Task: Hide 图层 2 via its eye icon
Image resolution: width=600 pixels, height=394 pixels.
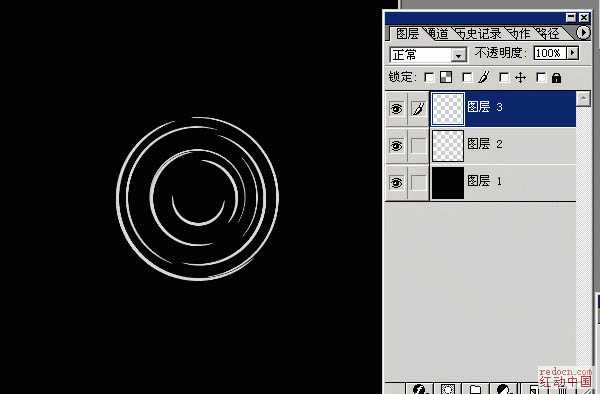Action: point(396,146)
